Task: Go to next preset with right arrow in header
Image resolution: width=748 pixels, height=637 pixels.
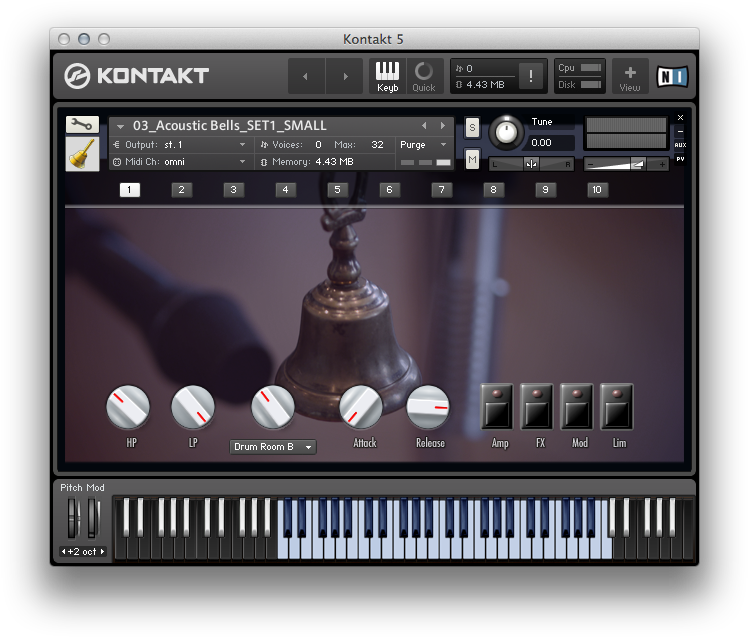Action: coord(344,76)
